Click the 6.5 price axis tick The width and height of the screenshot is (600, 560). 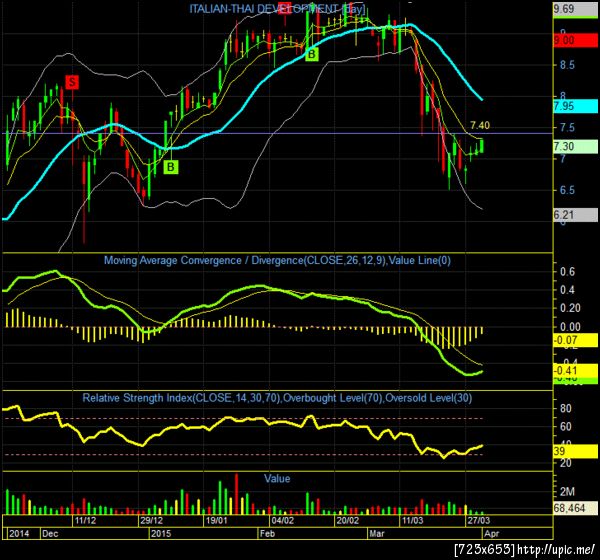[x=567, y=190]
